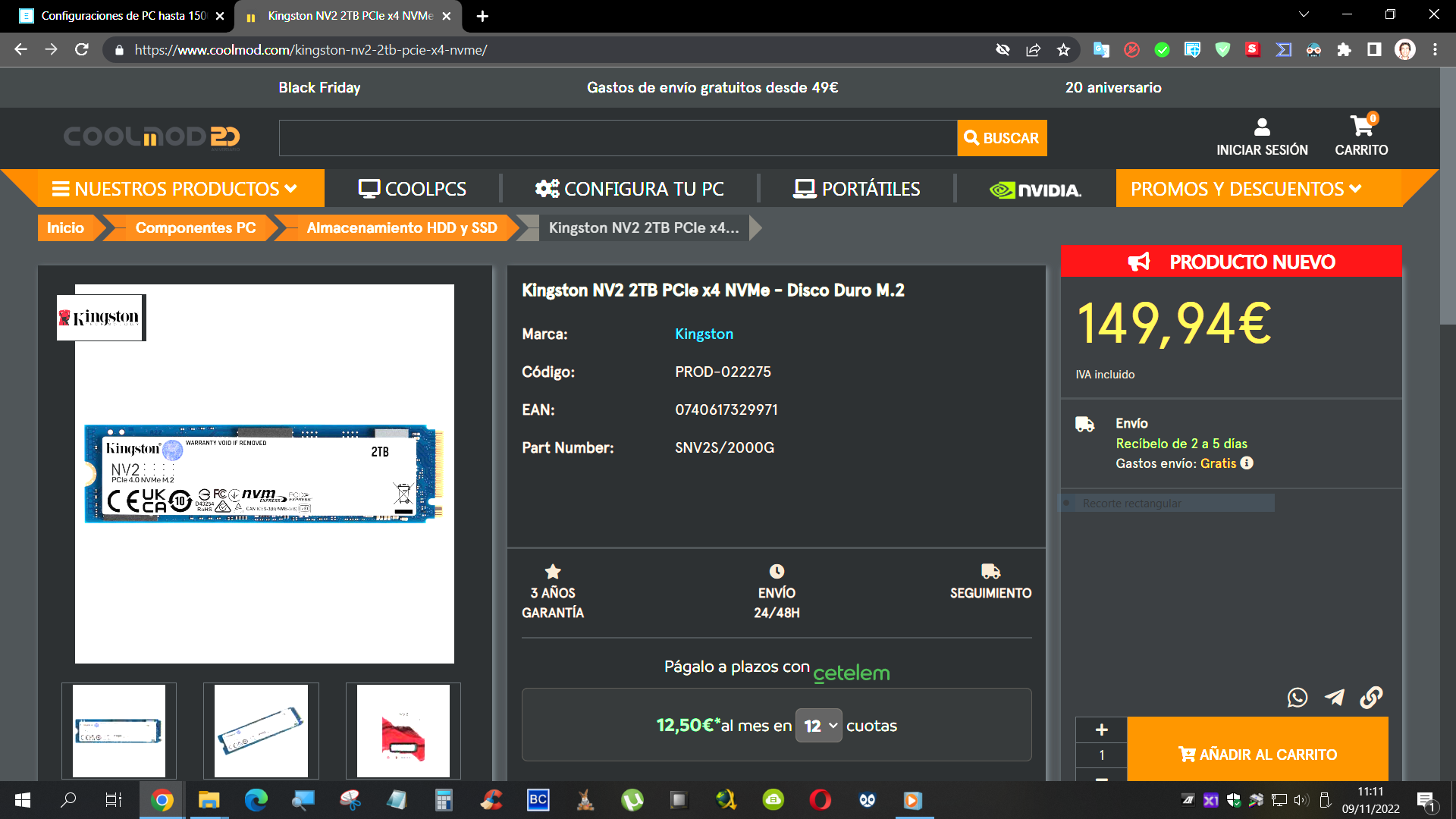Increase quantity with the plus button
Screen dimensions: 1456x819
point(1101,730)
